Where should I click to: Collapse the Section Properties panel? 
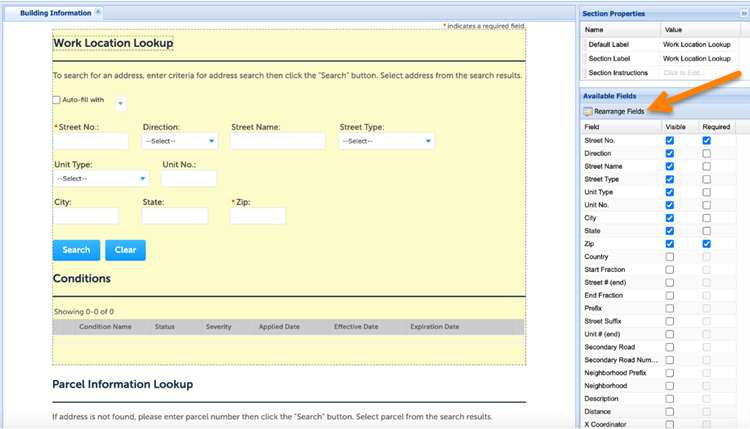point(743,13)
